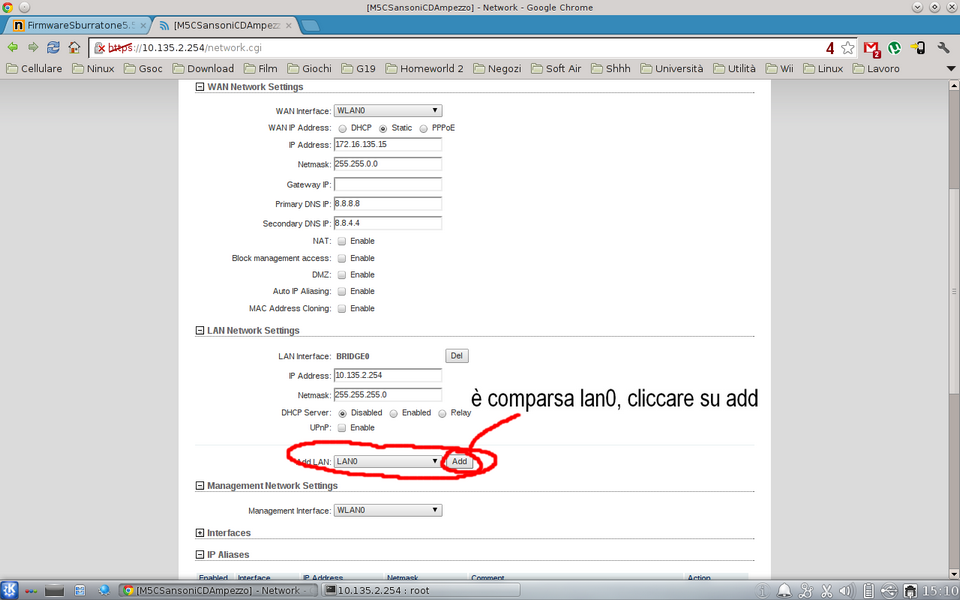The width and height of the screenshot is (960, 600).
Task: Select DHCP for WAN IP Address
Action: pos(343,128)
